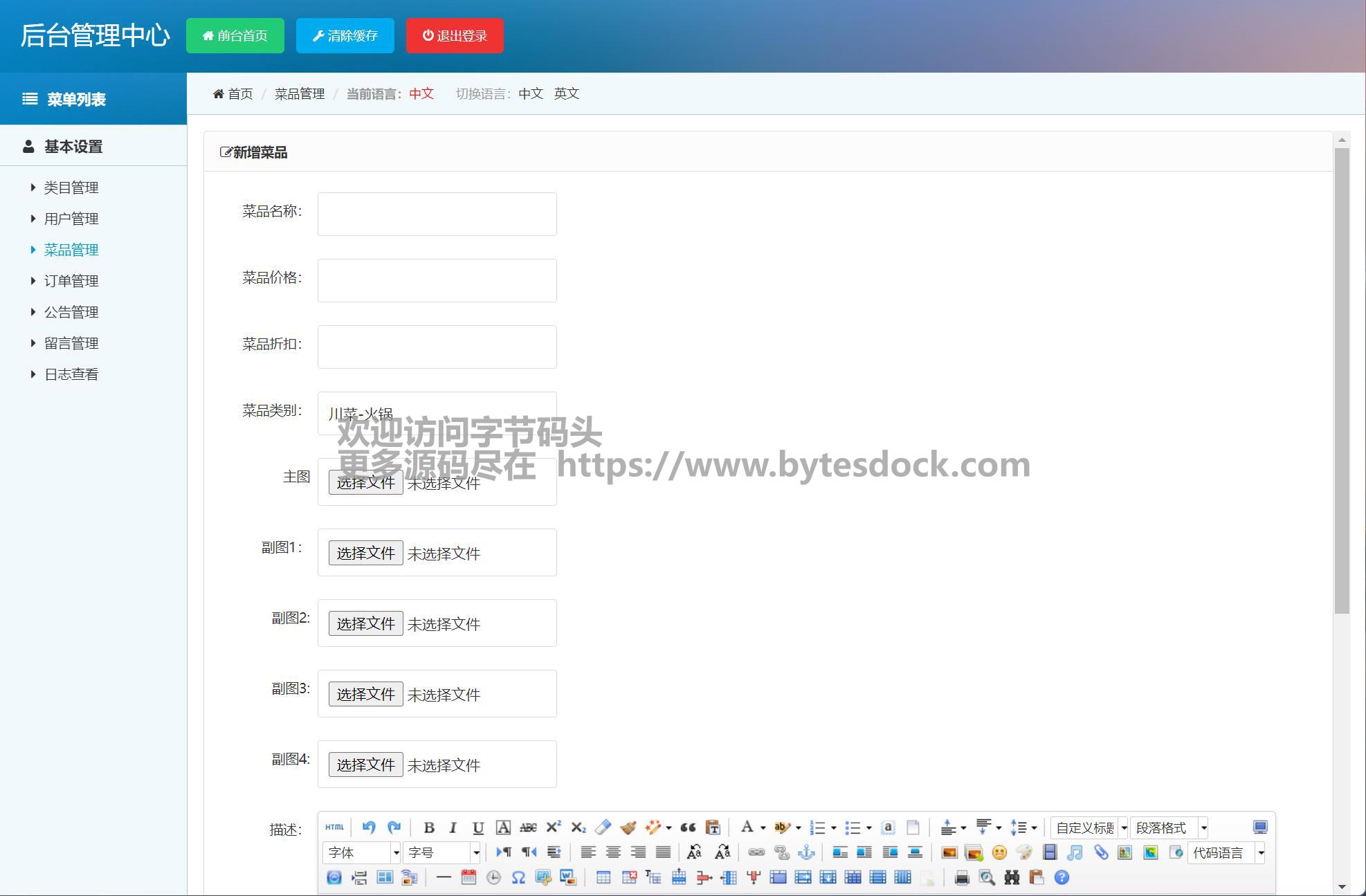The height and width of the screenshot is (896, 1366).
Task: Open the 字体 font family dropdown
Action: pyautogui.click(x=361, y=852)
